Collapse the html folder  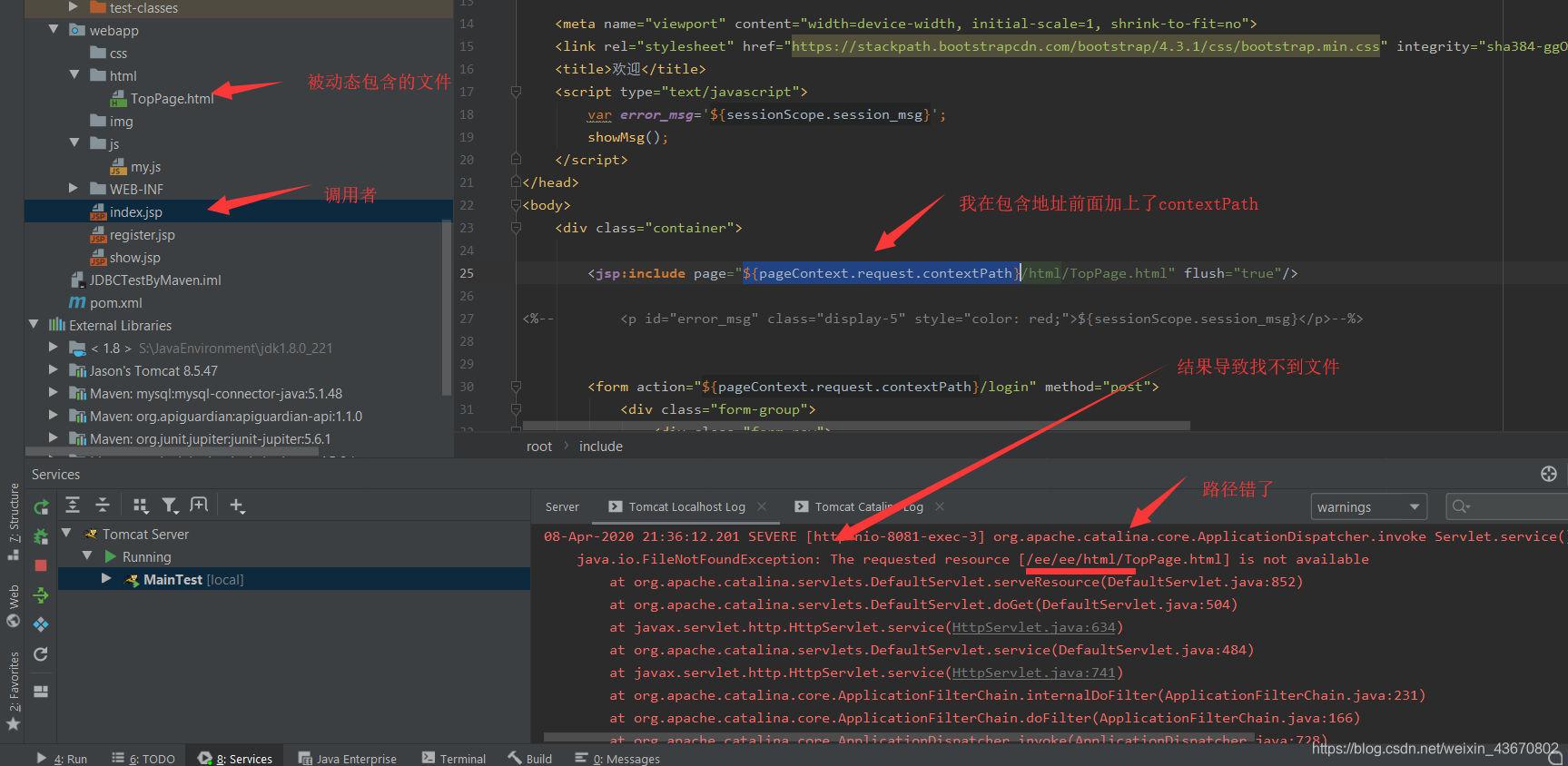coord(74,74)
